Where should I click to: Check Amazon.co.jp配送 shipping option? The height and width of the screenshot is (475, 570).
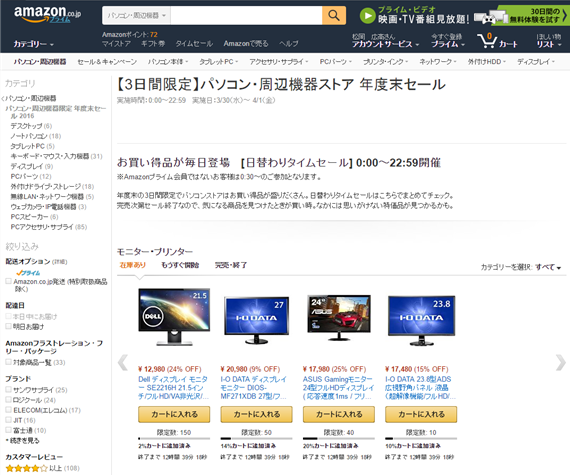[x=8, y=281]
